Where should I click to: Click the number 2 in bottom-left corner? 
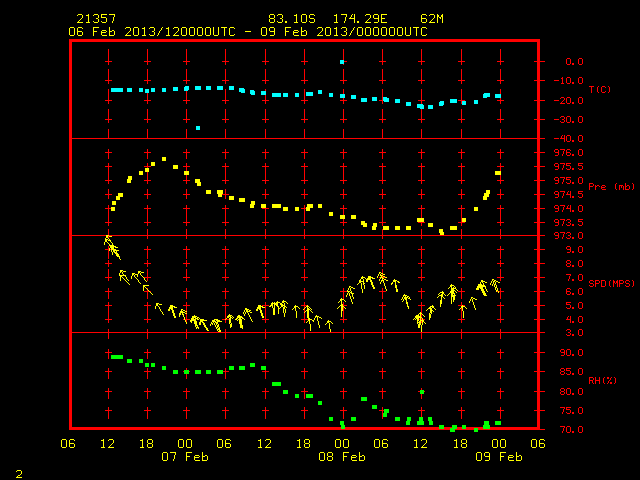19,474
